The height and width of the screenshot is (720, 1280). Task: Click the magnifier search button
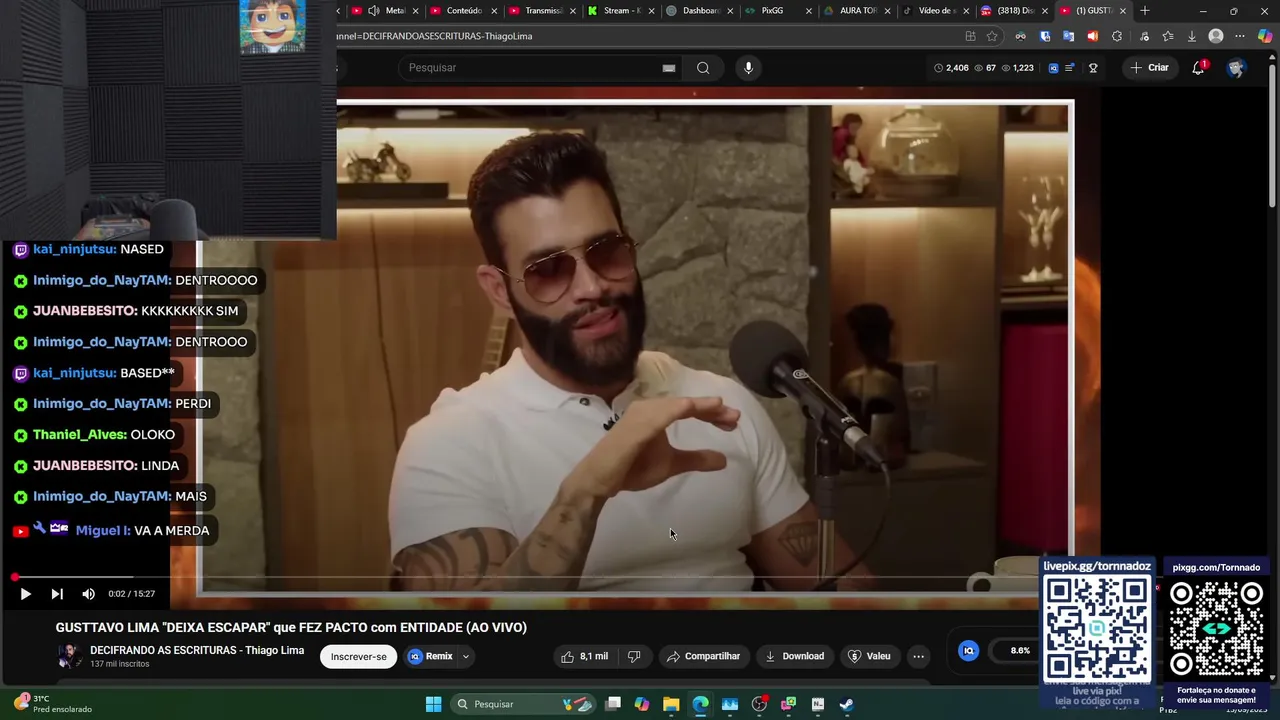703,68
